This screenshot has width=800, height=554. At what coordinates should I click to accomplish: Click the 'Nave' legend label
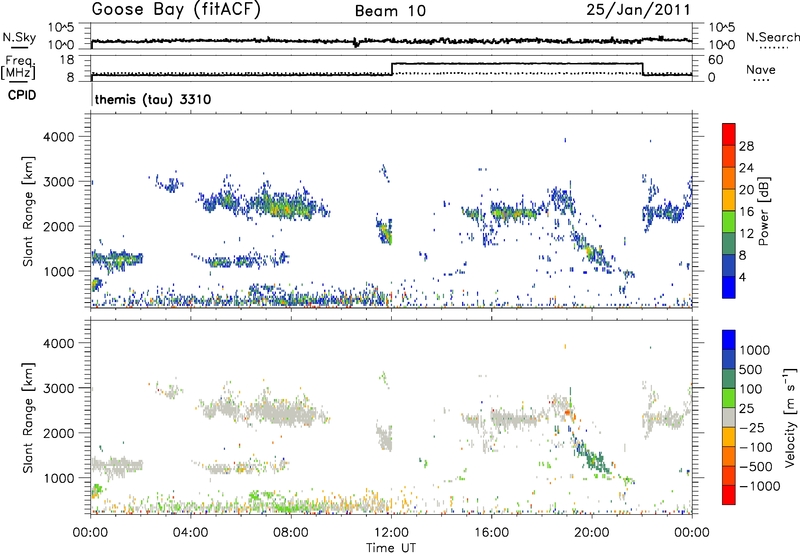tap(761, 69)
